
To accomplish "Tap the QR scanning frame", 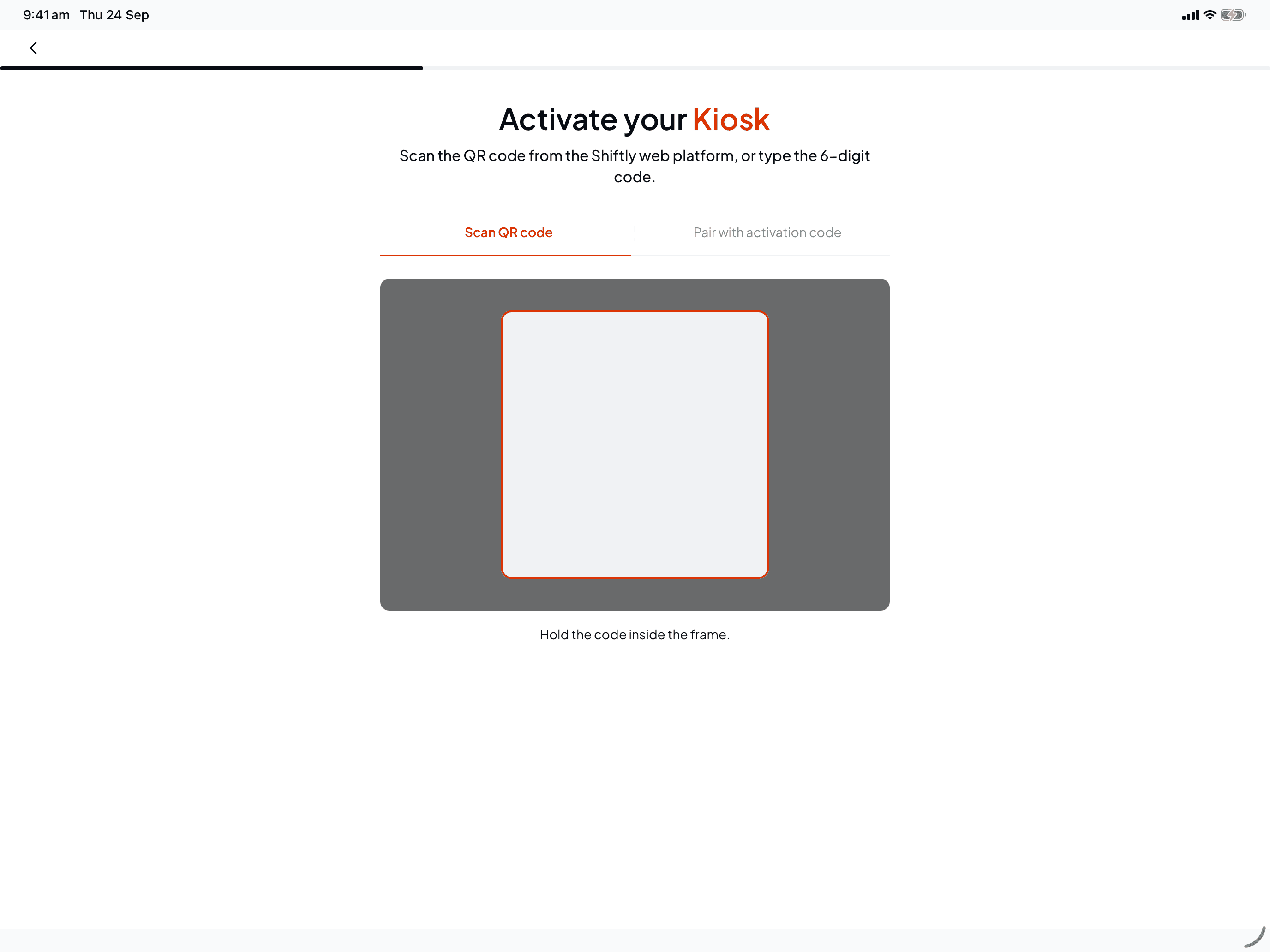I will [635, 445].
